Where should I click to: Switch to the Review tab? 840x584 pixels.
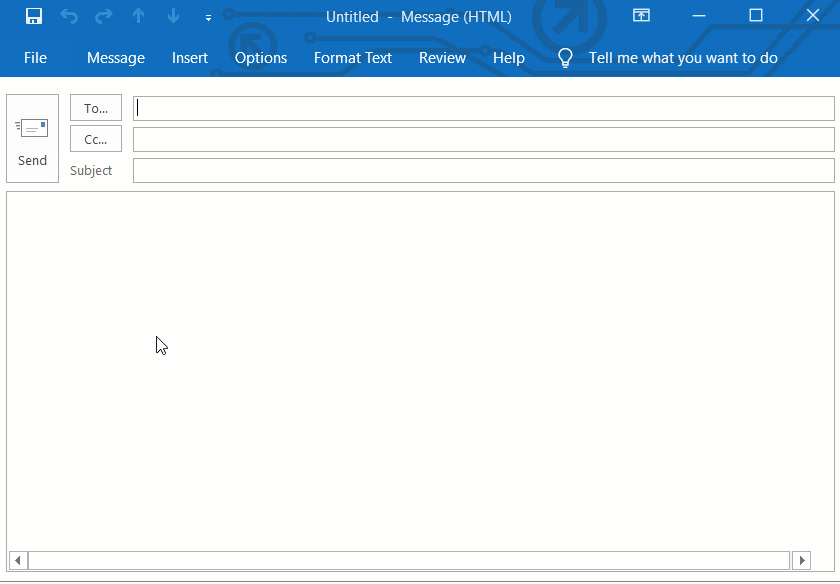(442, 58)
